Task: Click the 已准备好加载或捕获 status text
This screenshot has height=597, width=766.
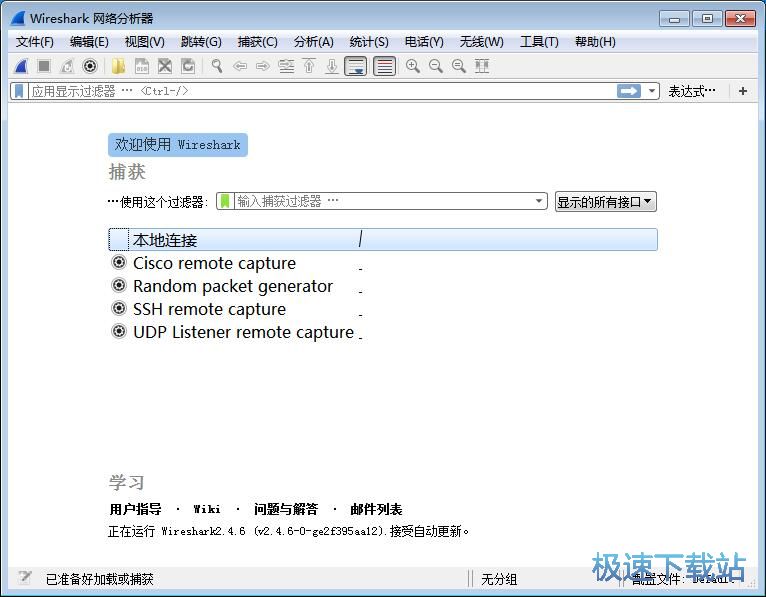Action: [100, 579]
